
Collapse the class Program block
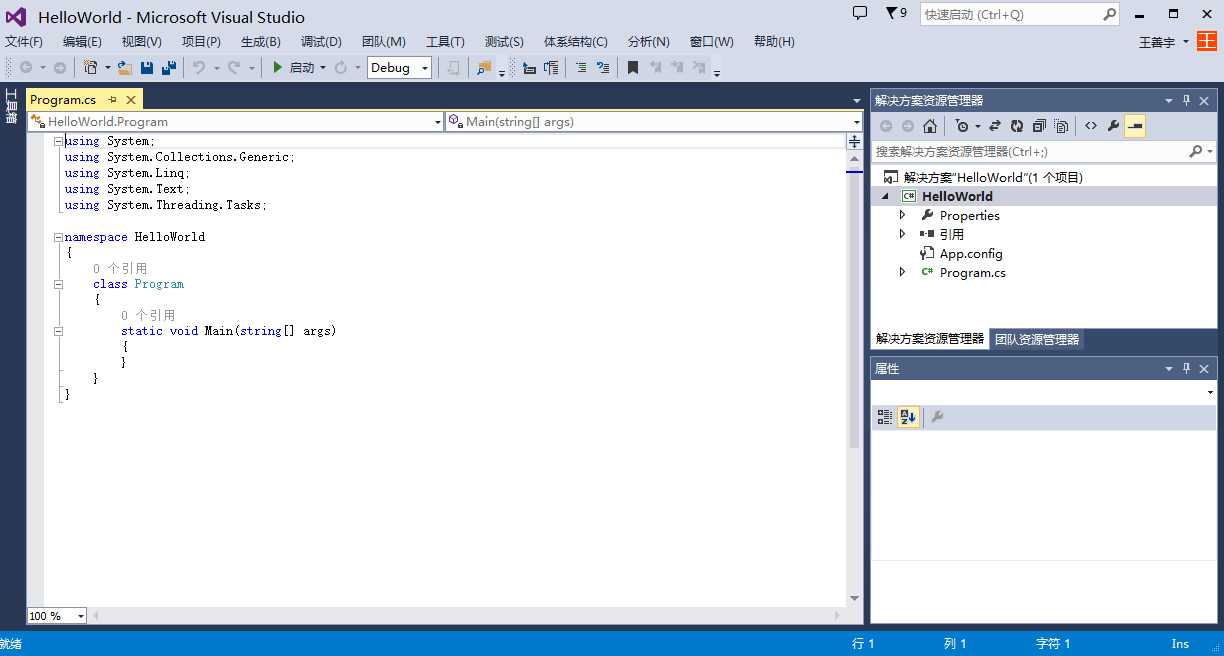tap(58, 284)
